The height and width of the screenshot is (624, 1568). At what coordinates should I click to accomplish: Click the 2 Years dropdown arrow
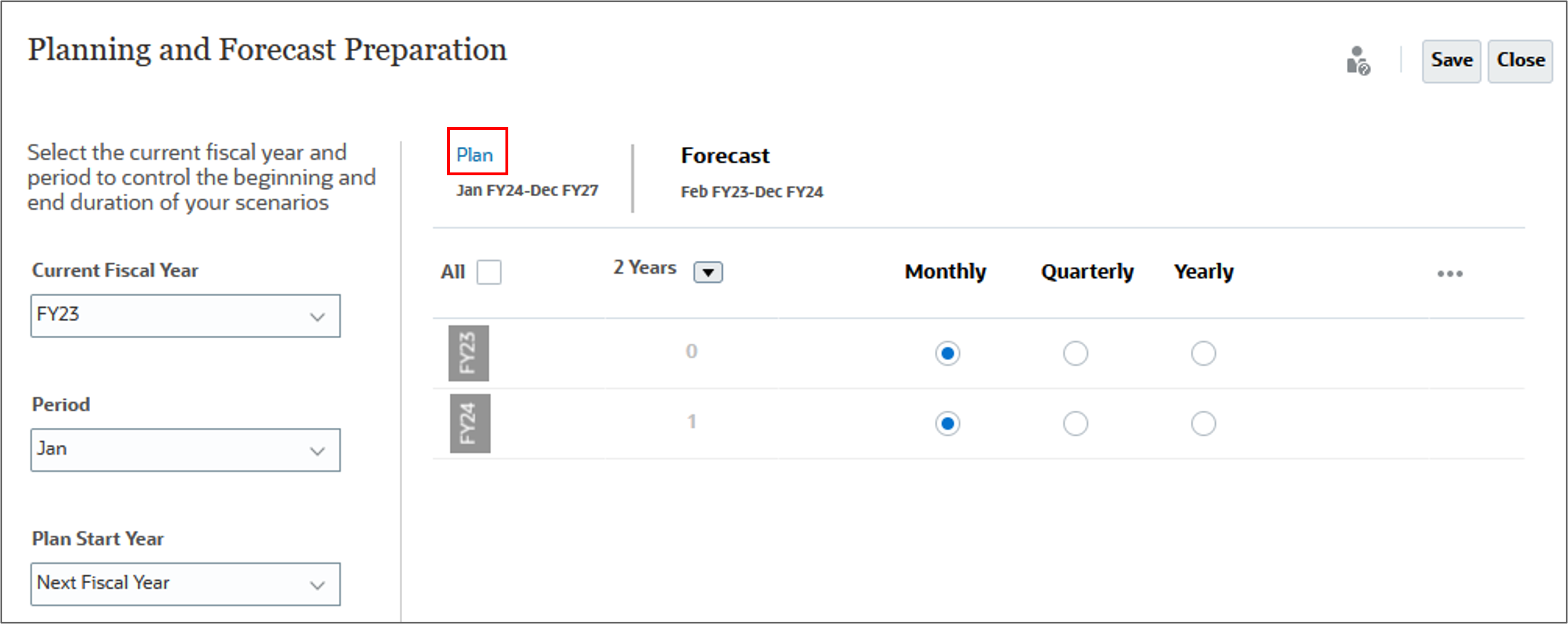point(708,272)
